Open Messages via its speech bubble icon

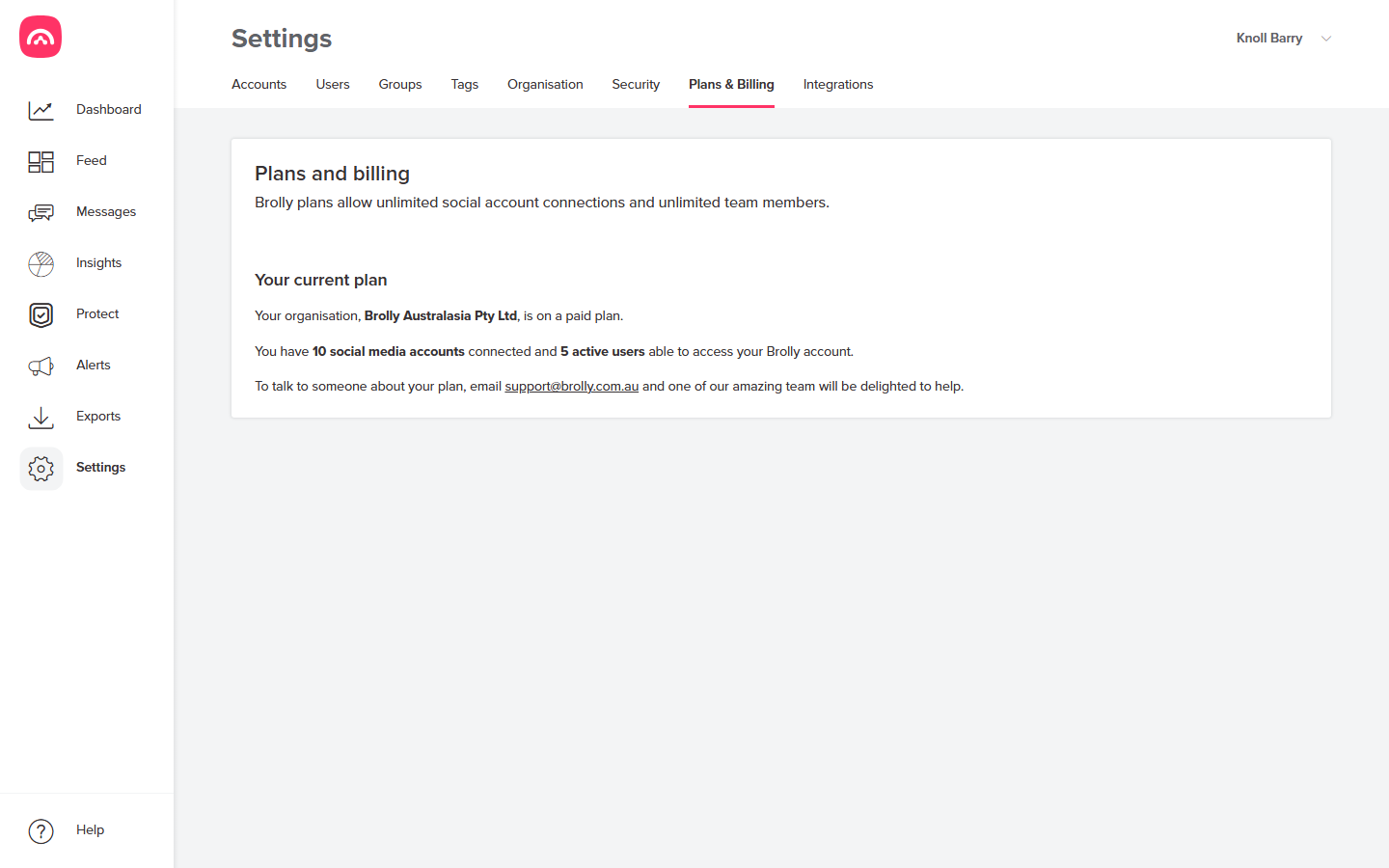click(x=41, y=212)
